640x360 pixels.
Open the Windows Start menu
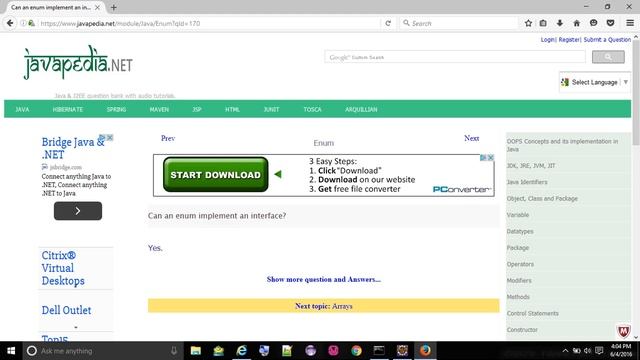11,351
